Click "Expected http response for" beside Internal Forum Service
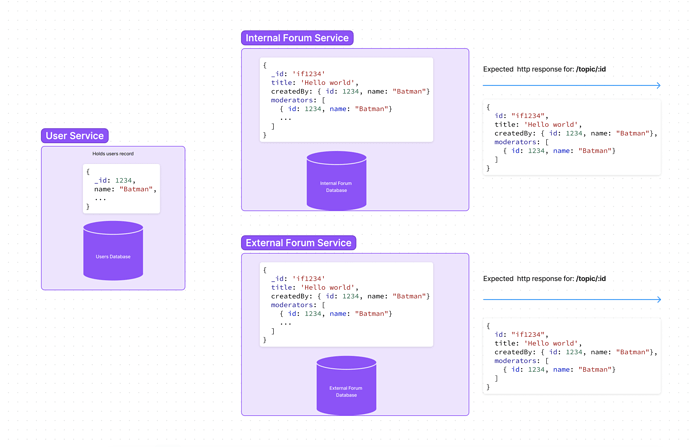This screenshot has height=447, width=690. pos(544,69)
